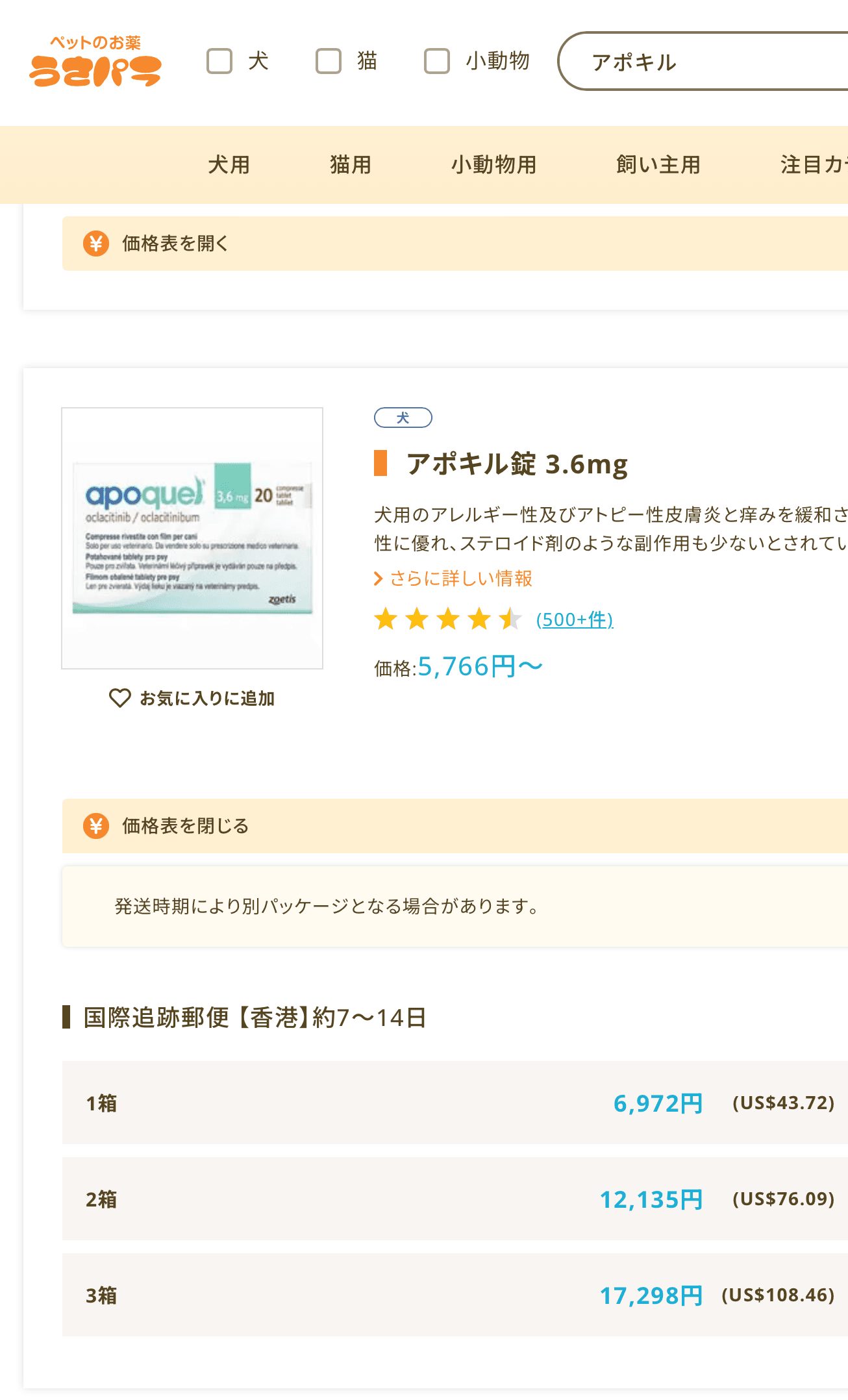The image size is (848, 1400).
Task: Enable the 小動物 filter checkbox
Action: [x=437, y=61]
